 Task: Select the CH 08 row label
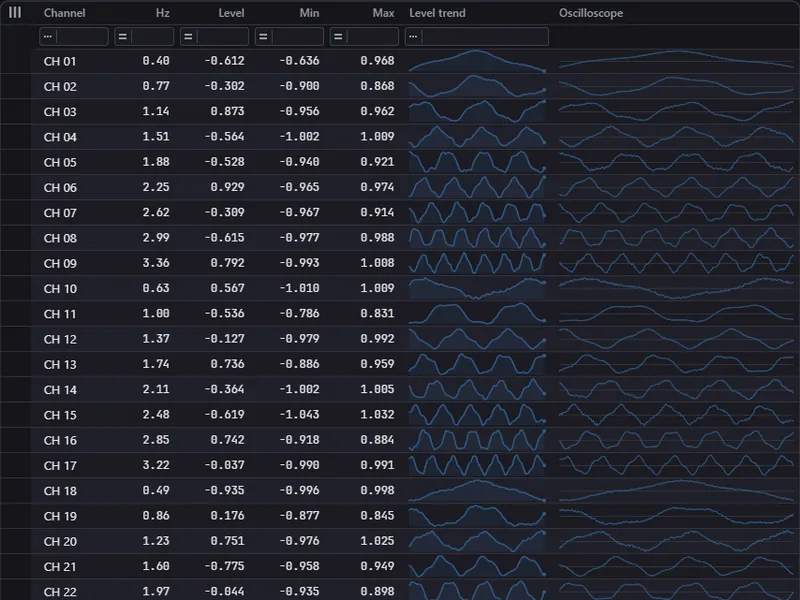pos(60,238)
